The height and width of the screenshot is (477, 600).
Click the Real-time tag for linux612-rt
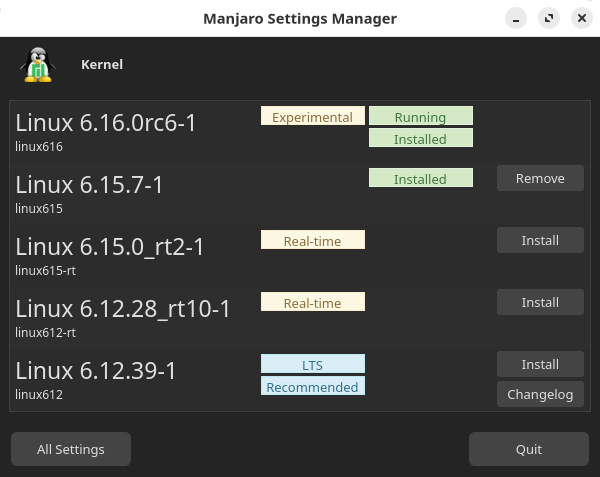(x=313, y=302)
